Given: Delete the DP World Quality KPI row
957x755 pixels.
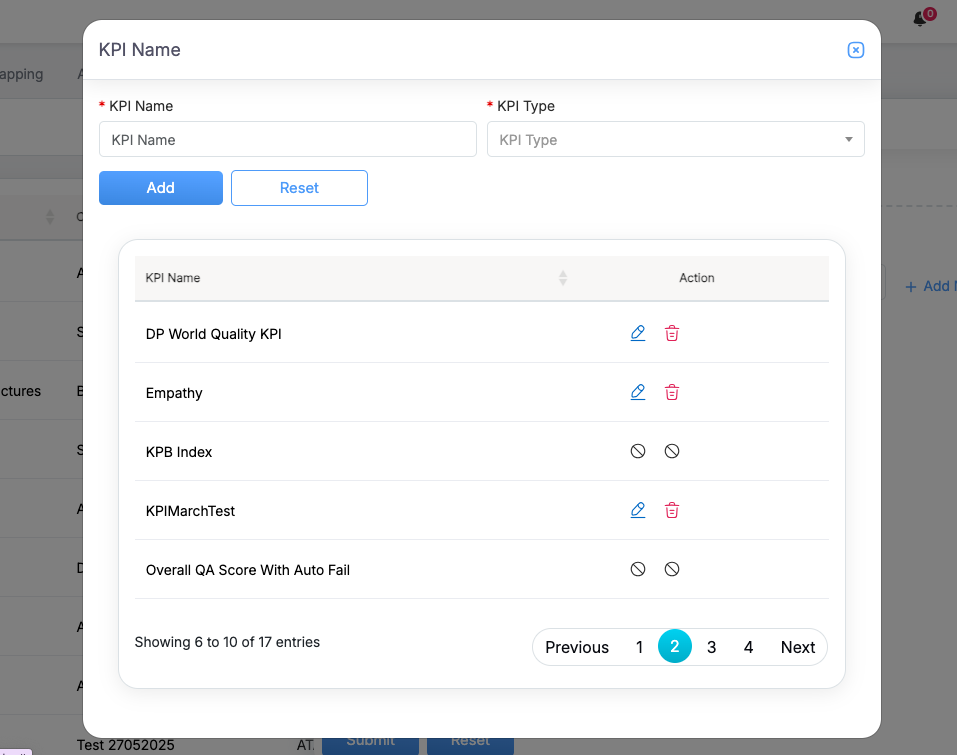Looking at the screenshot, I should pos(672,333).
